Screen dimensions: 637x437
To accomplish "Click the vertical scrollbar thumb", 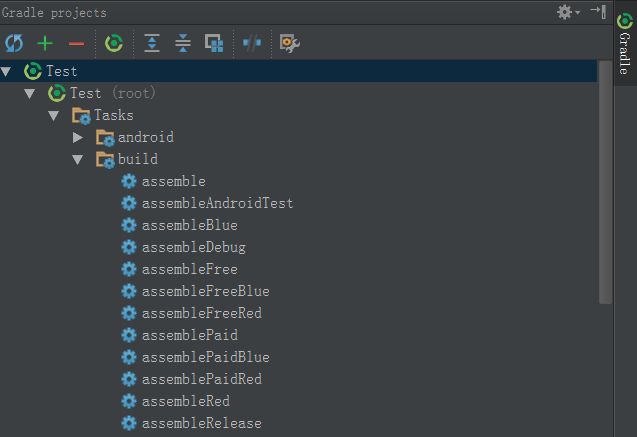I will (x=605, y=182).
